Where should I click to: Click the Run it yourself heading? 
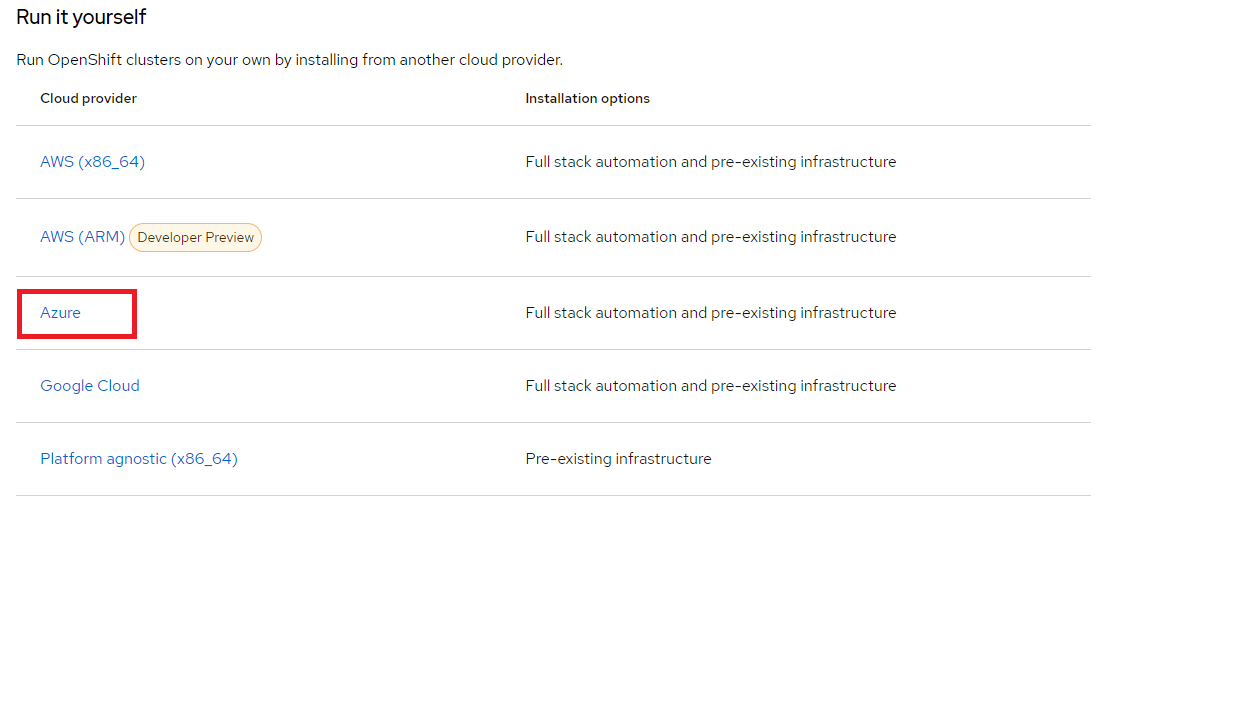[81, 17]
